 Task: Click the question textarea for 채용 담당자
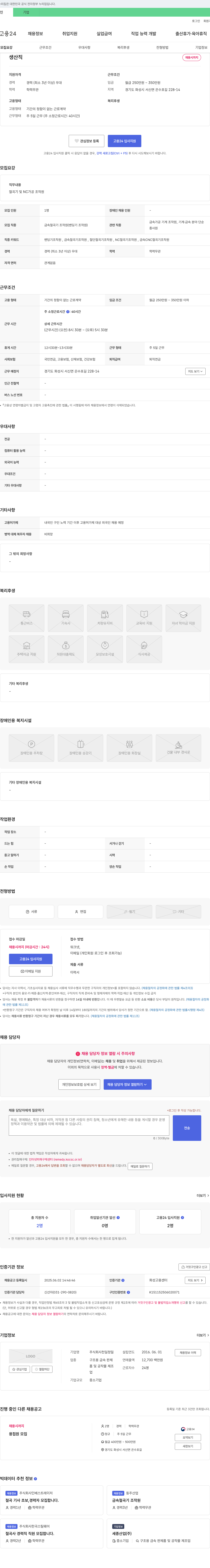click(x=89, y=1126)
